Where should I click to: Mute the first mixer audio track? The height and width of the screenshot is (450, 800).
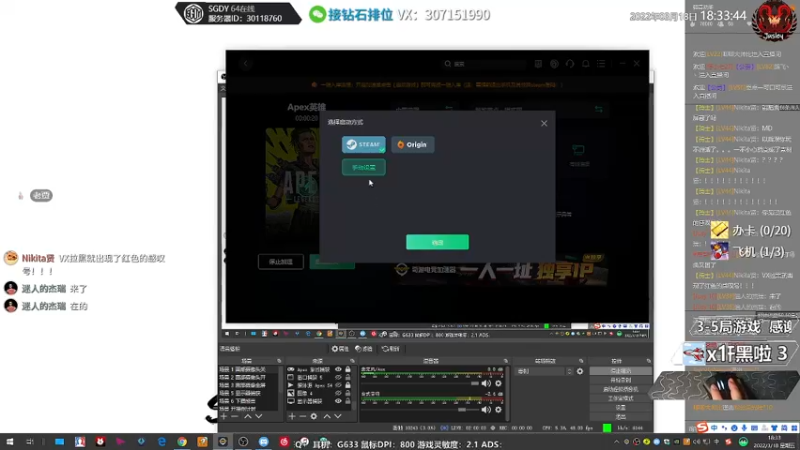tap(486, 383)
